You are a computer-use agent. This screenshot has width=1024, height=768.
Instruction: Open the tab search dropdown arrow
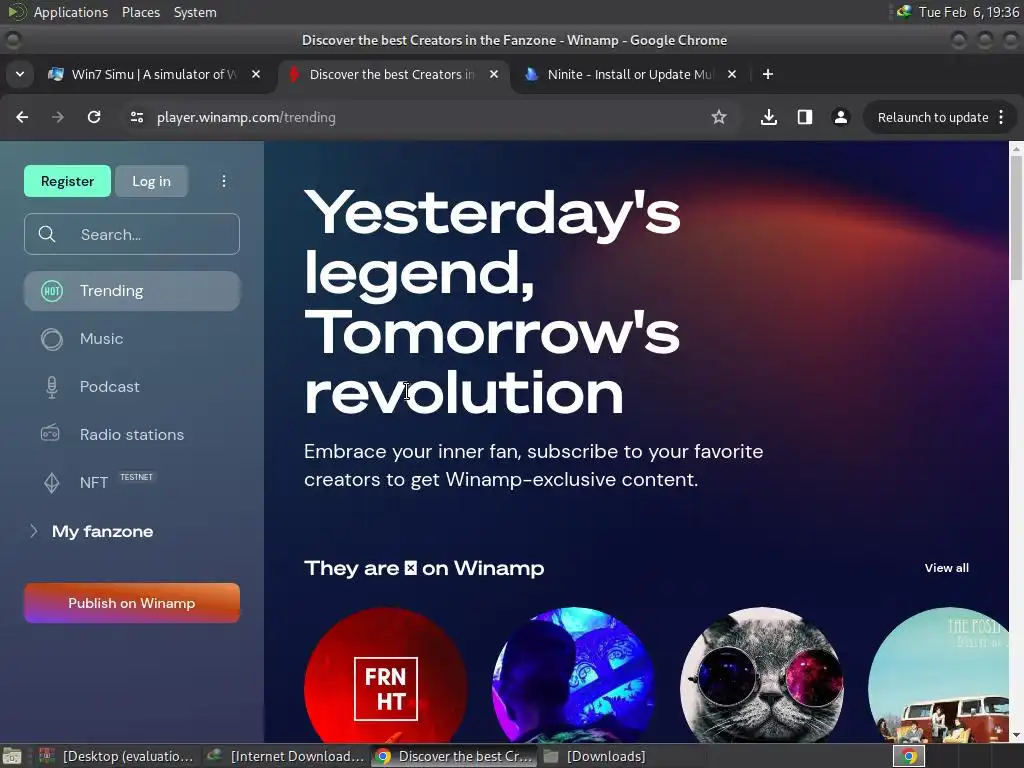20,74
